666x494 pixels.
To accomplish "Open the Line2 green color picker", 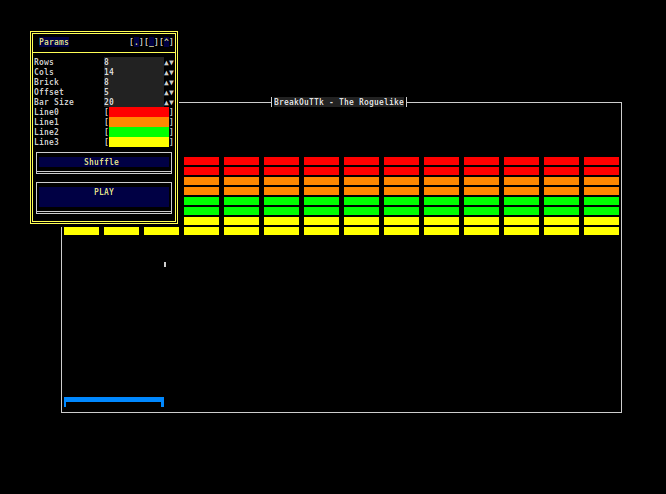I will [139, 132].
